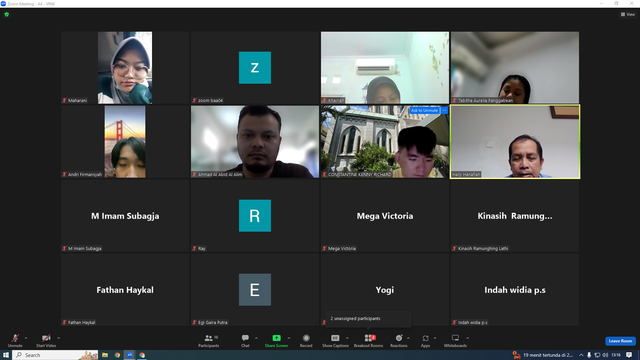Click the Kinasih Ramung... participant tile
The width and height of the screenshot is (640, 360).
pos(515,216)
